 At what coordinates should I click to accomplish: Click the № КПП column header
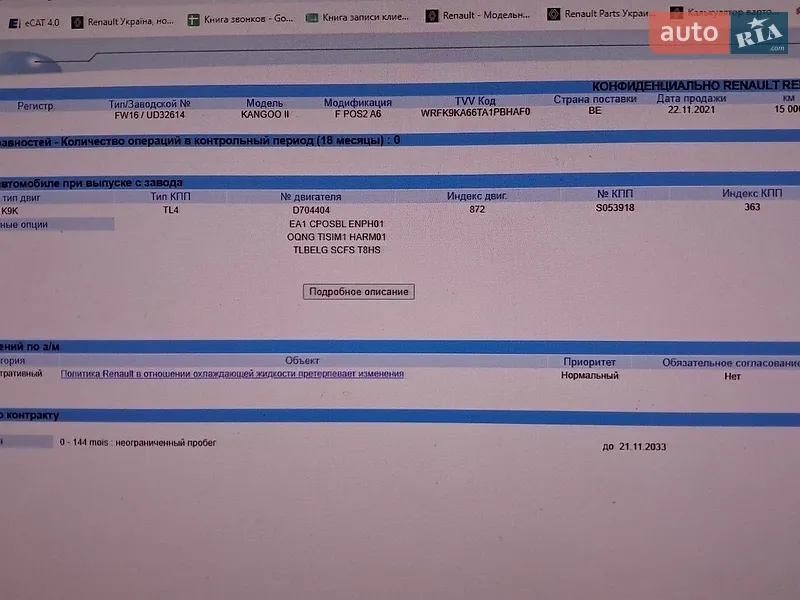tap(615, 194)
